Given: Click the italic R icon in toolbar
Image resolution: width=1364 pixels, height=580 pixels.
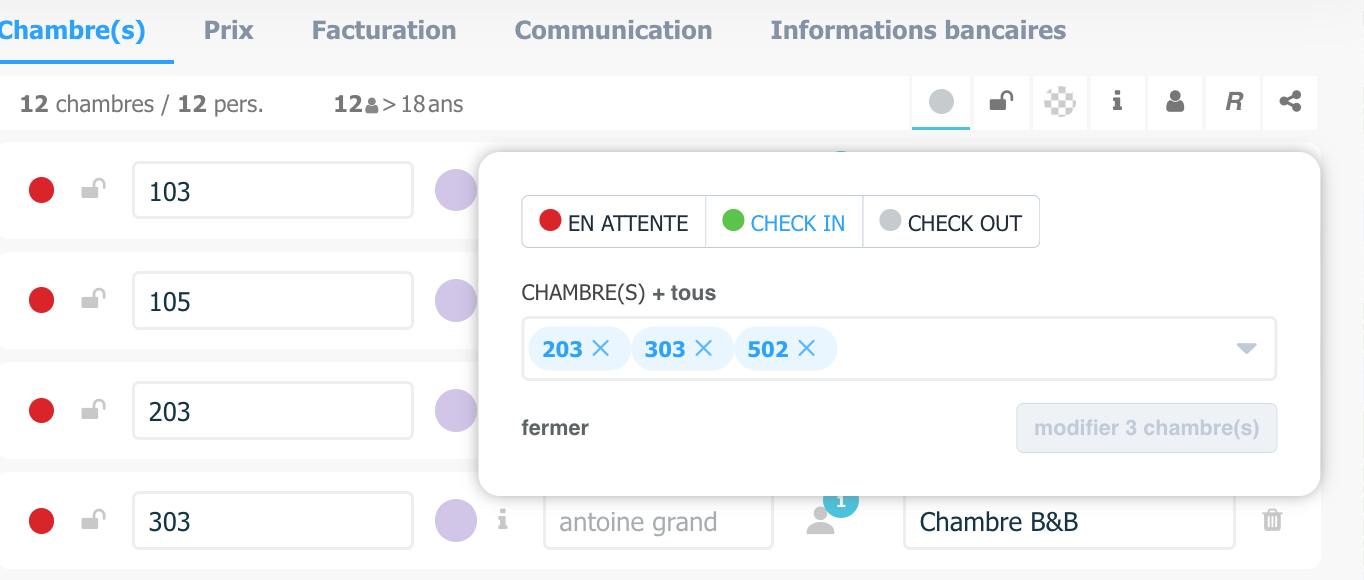Looking at the screenshot, I should coord(1234,102).
